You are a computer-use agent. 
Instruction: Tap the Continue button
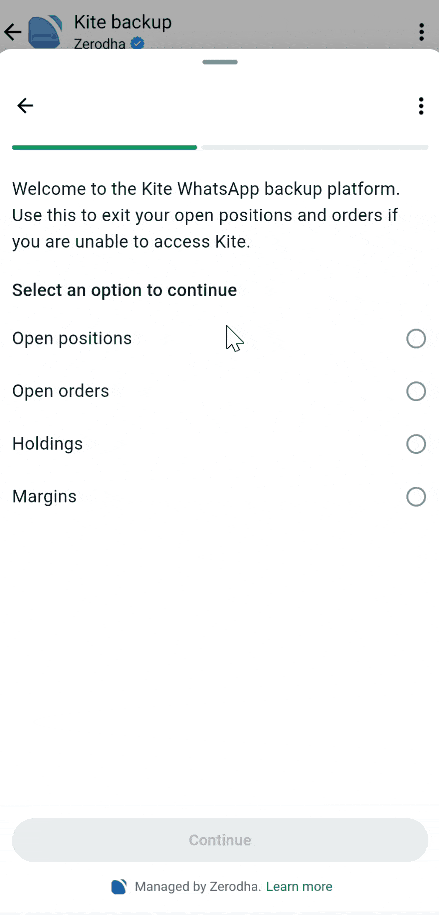(220, 840)
